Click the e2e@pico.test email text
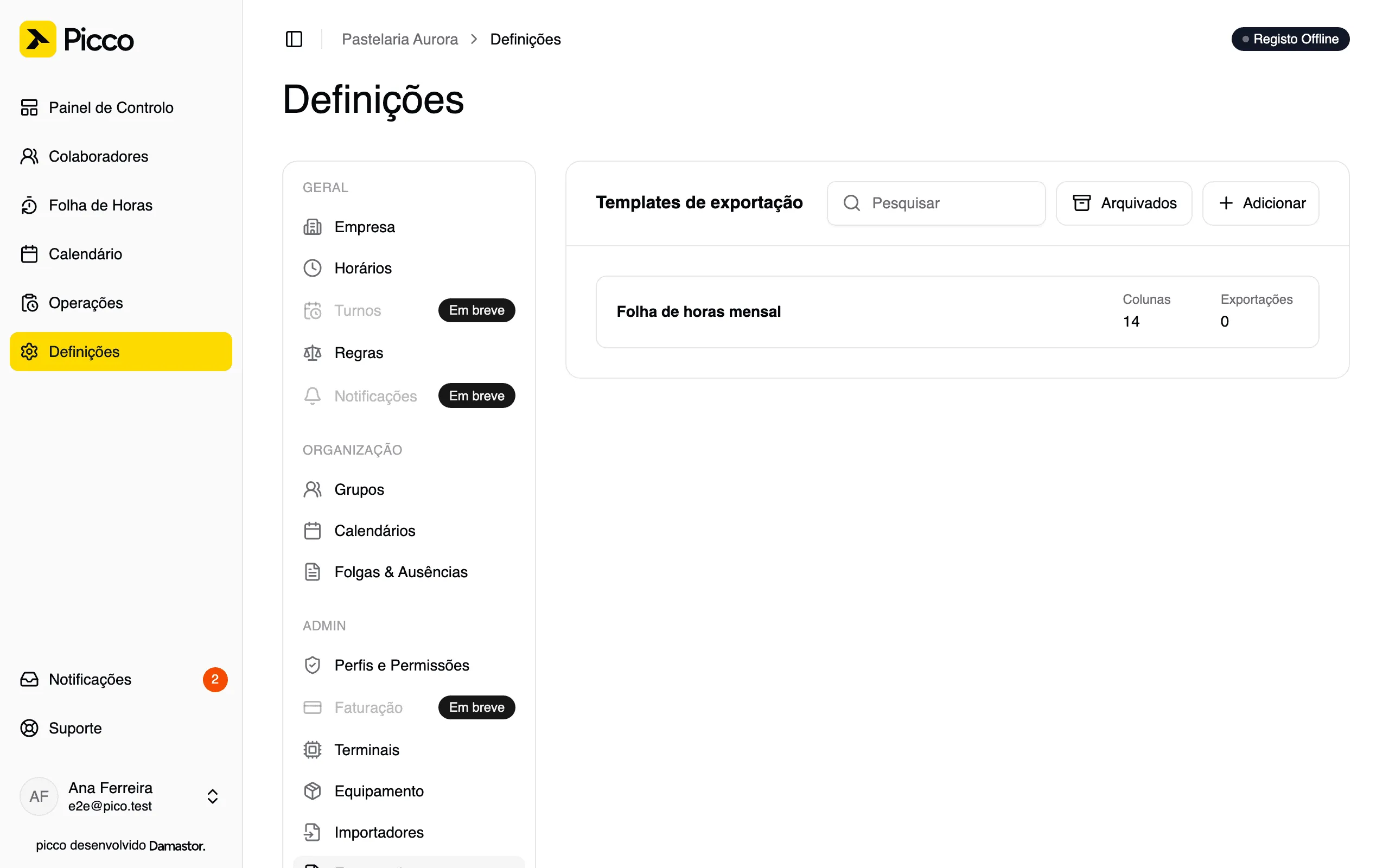 click(x=110, y=806)
